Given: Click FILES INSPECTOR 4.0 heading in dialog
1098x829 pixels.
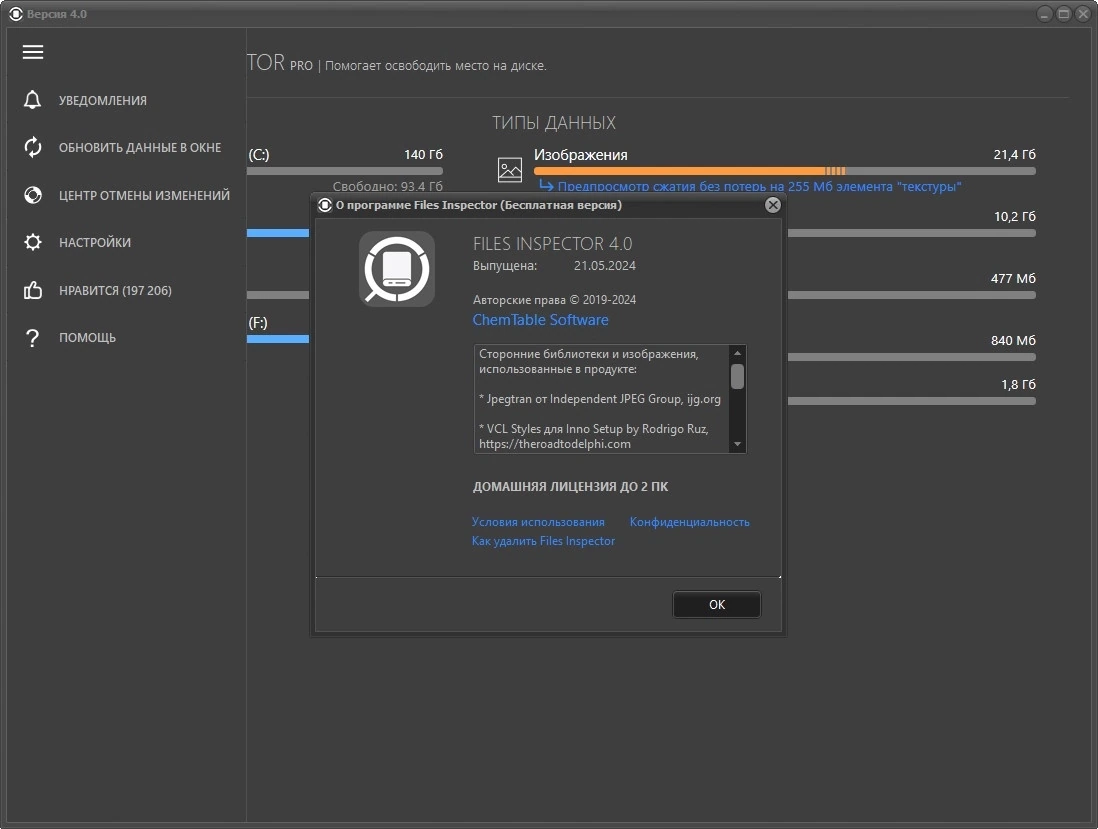Looking at the screenshot, I should (x=553, y=244).
